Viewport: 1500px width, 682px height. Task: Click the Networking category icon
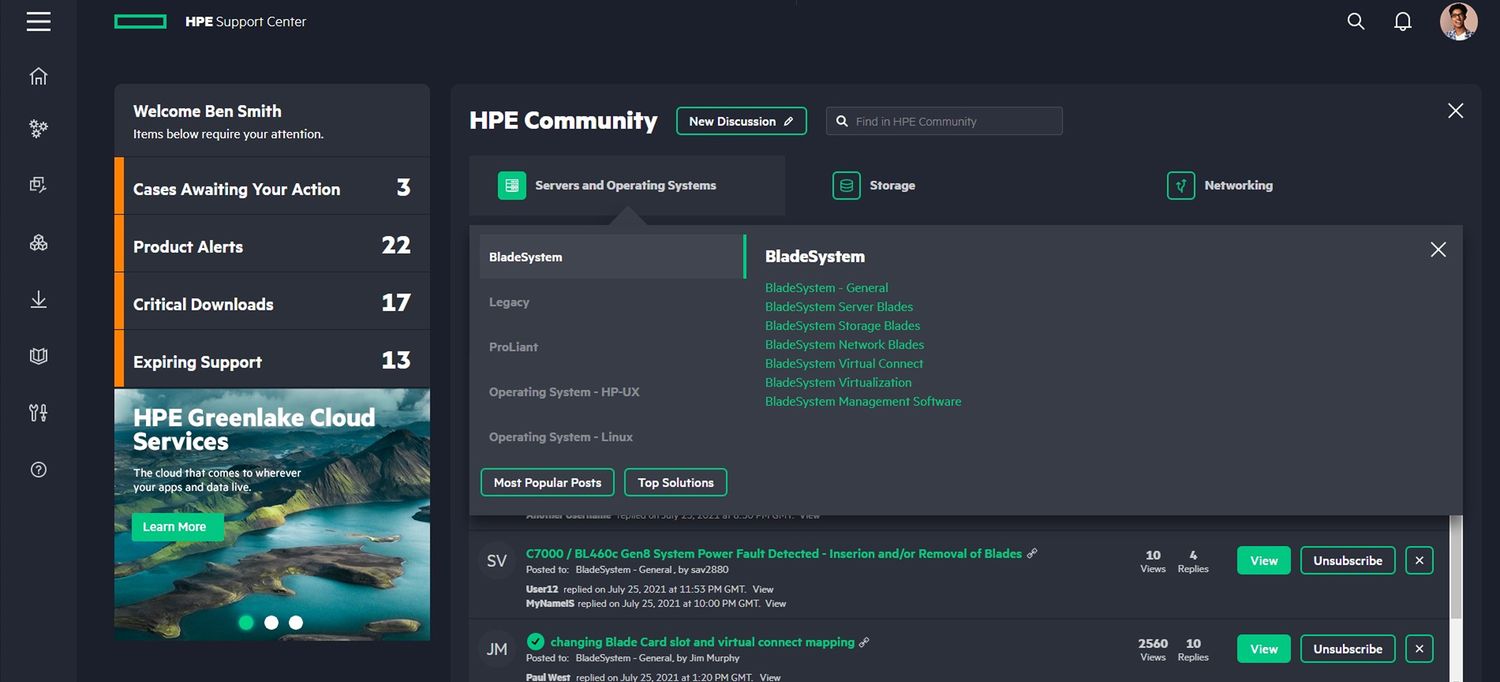point(1181,185)
